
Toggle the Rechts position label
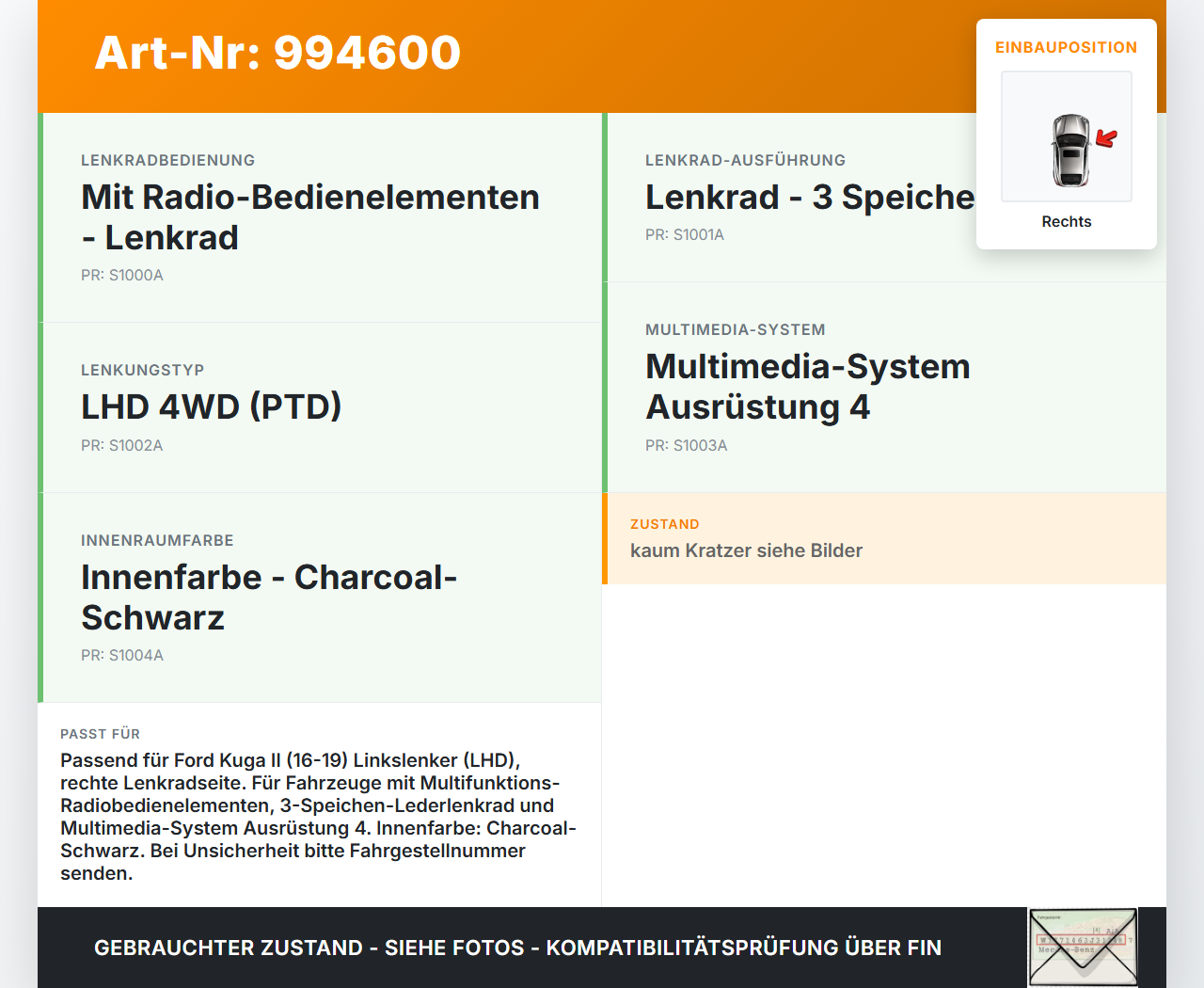[x=1066, y=221]
